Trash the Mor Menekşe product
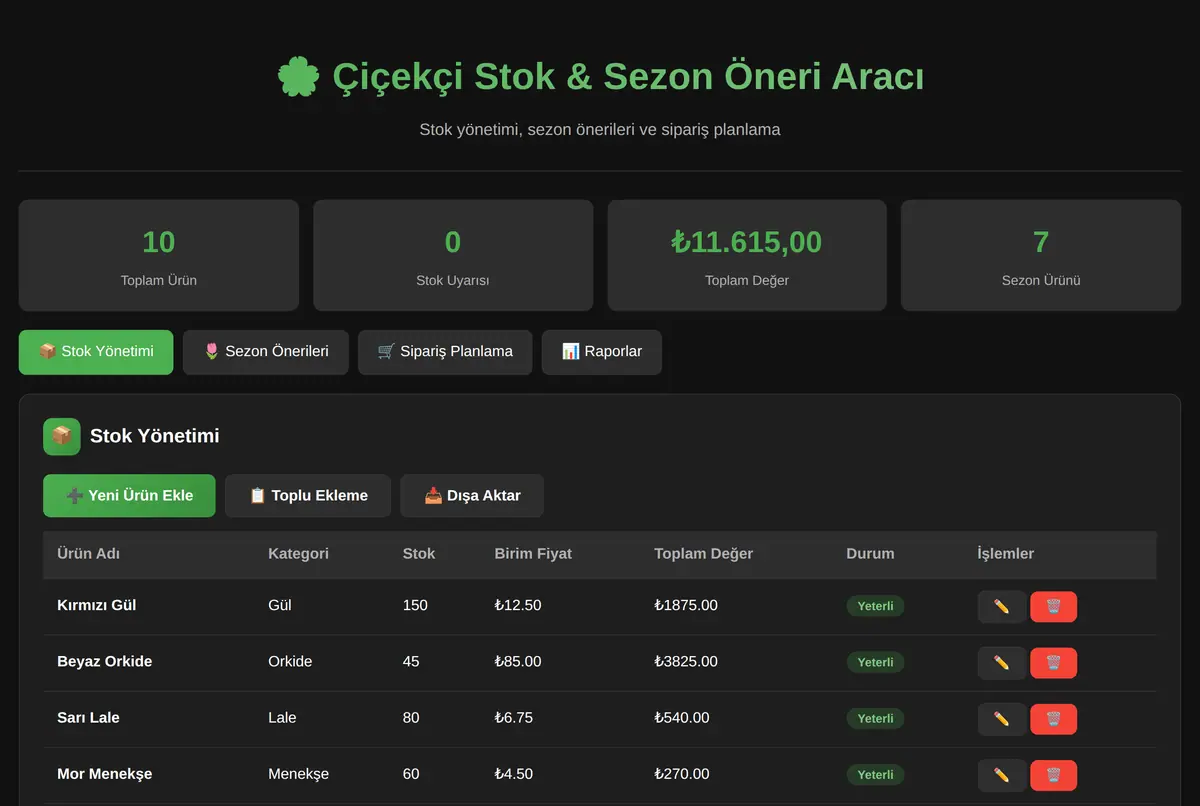This screenshot has height=806, width=1200. (1053, 775)
